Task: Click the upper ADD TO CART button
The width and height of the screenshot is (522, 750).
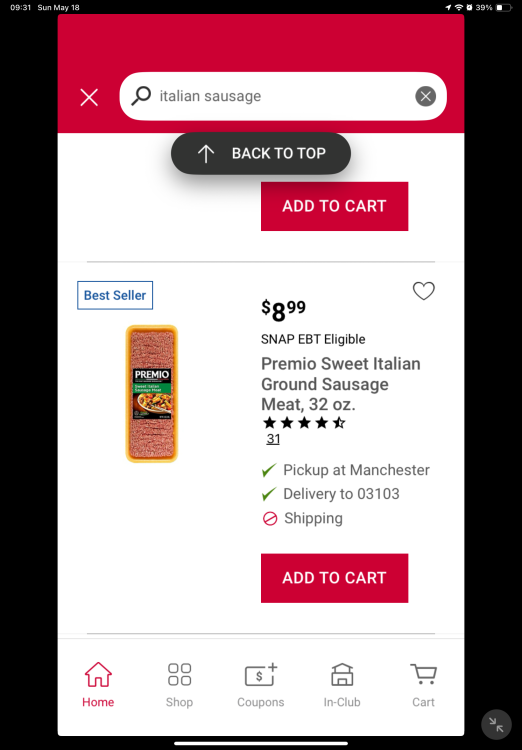Action: point(334,206)
